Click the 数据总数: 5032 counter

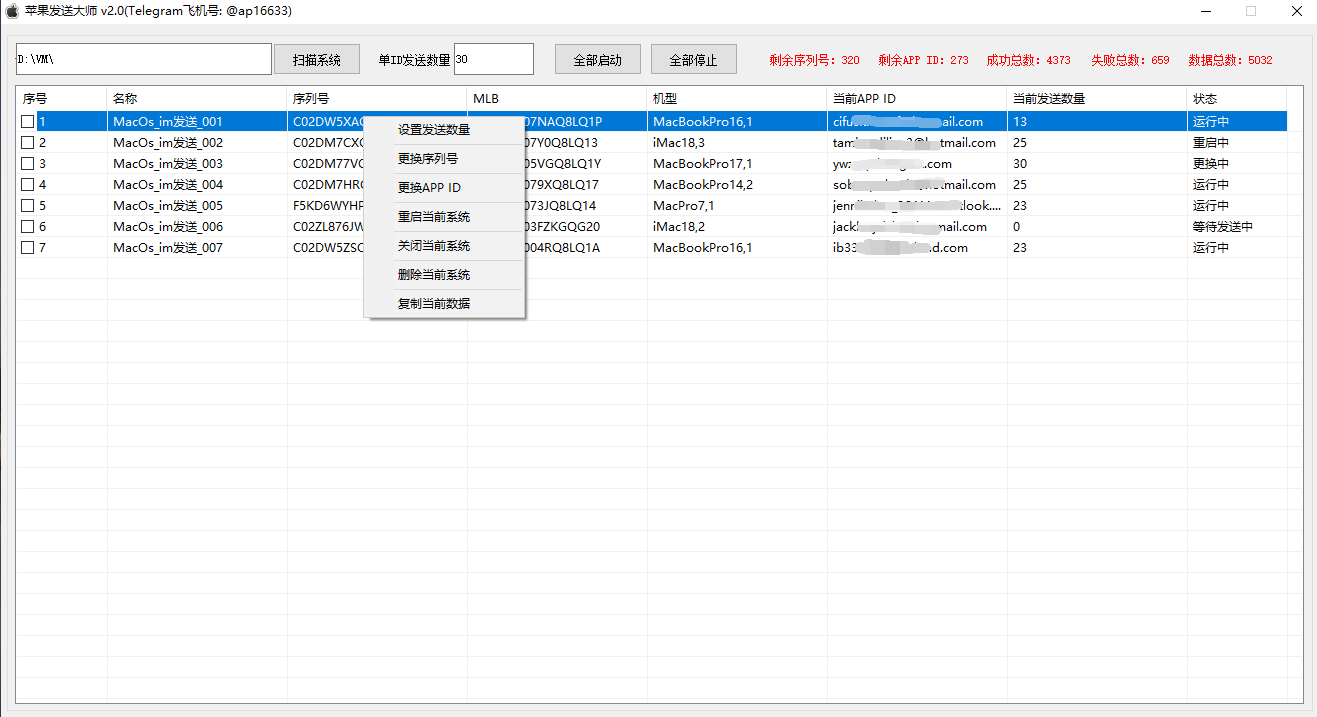coord(1230,60)
